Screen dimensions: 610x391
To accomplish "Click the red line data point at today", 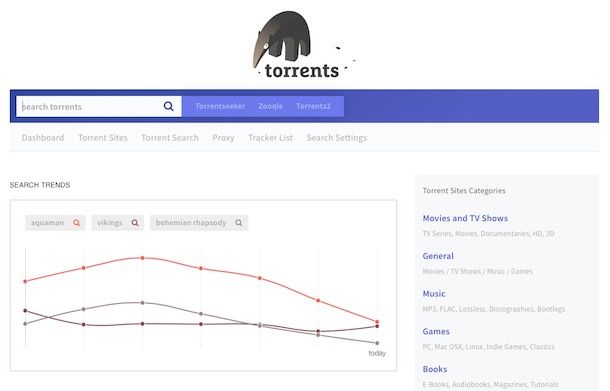I will [377, 322].
